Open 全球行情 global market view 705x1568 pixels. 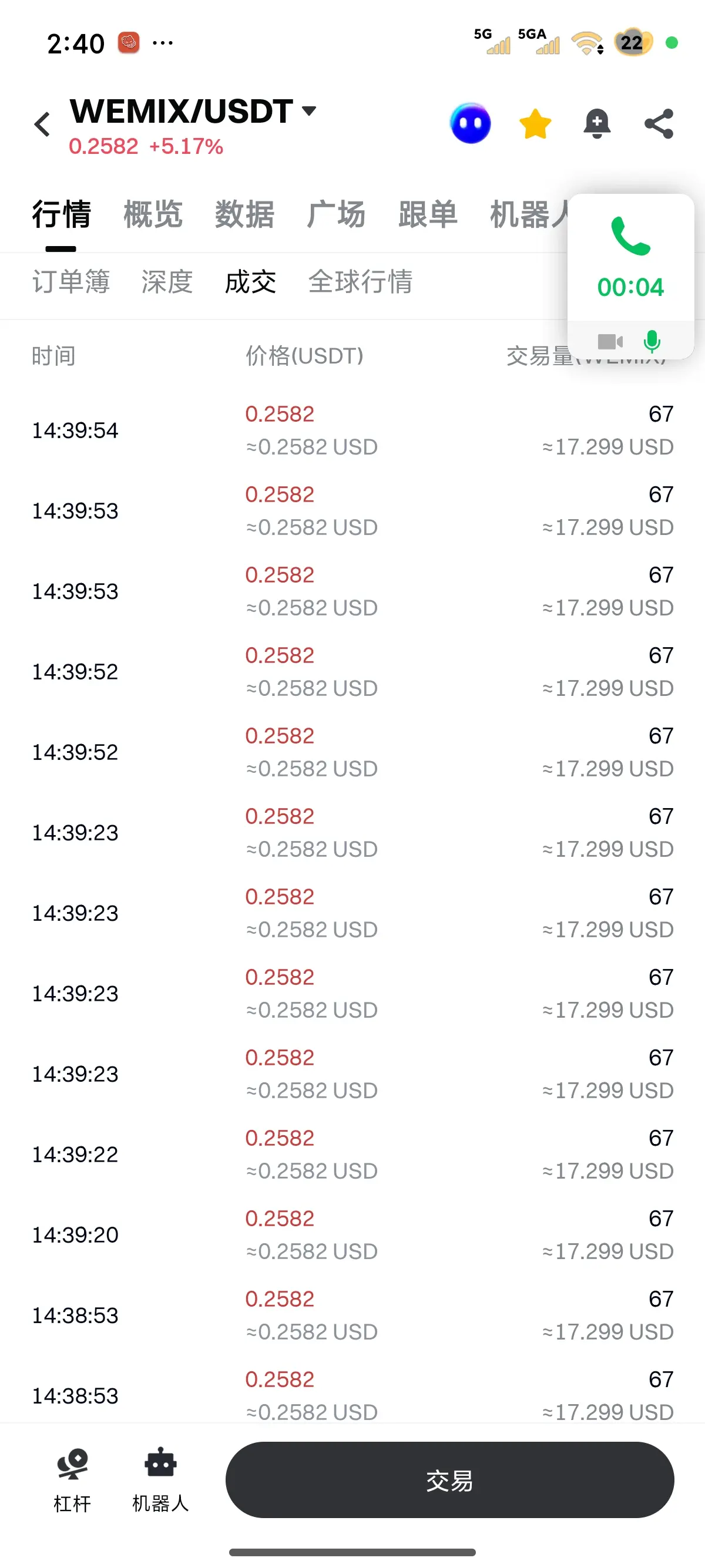(x=360, y=282)
